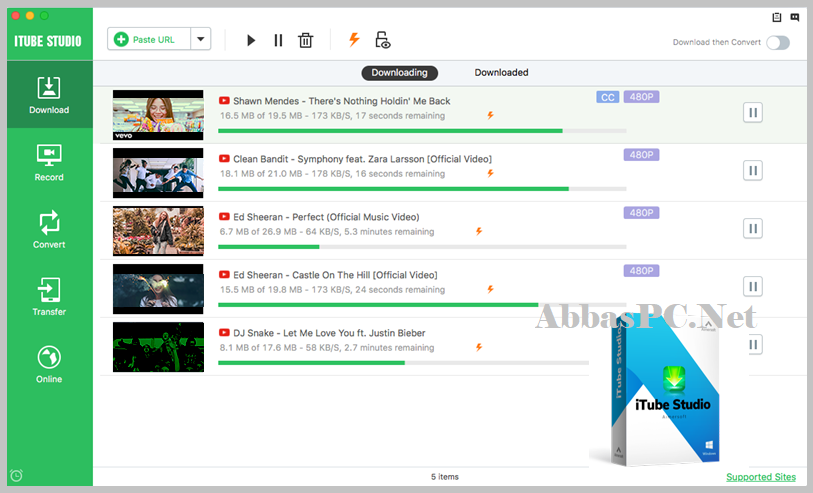Click YouTube icon beside Clean Bandit title
The image size is (813, 493).
[224, 159]
